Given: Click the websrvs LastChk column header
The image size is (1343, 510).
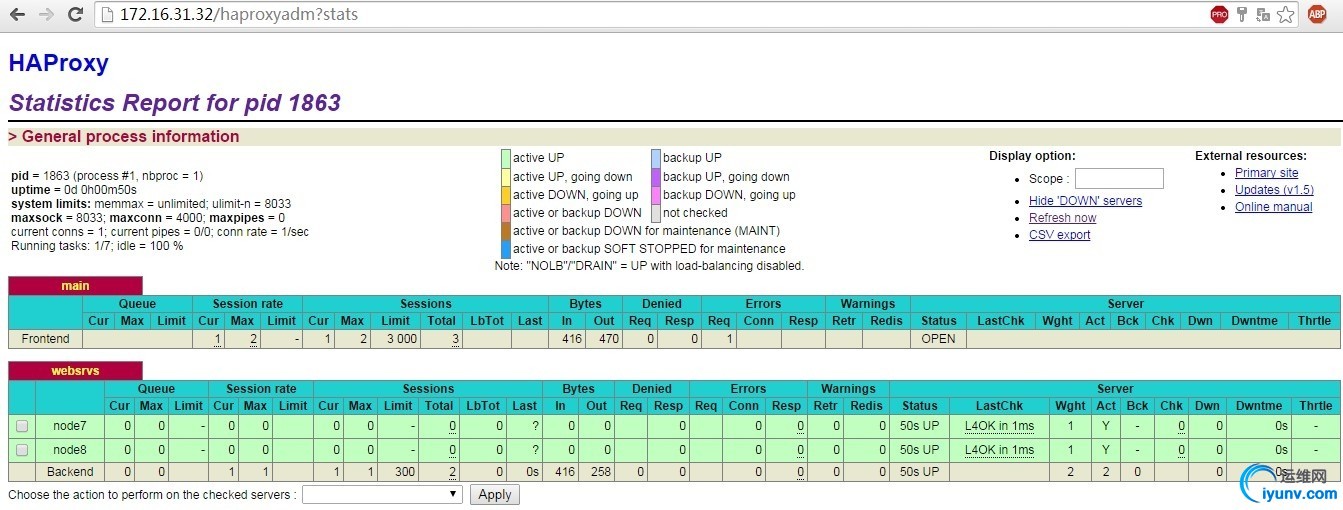Looking at the screenshot, I should point(999,406).
